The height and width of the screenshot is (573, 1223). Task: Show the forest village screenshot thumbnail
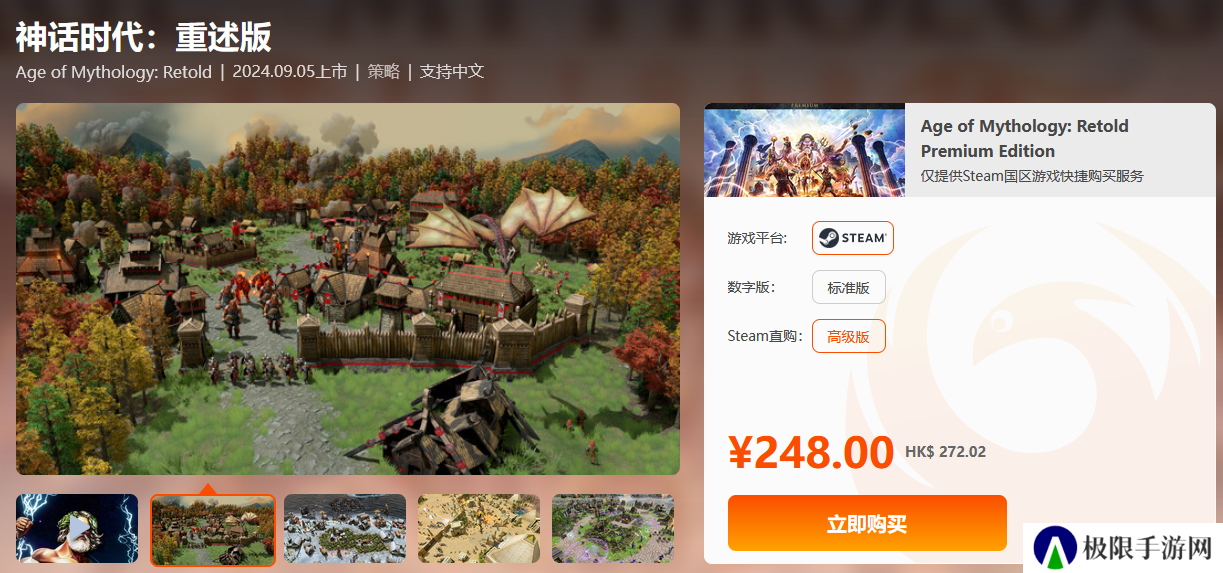click(x=213, y=529)
